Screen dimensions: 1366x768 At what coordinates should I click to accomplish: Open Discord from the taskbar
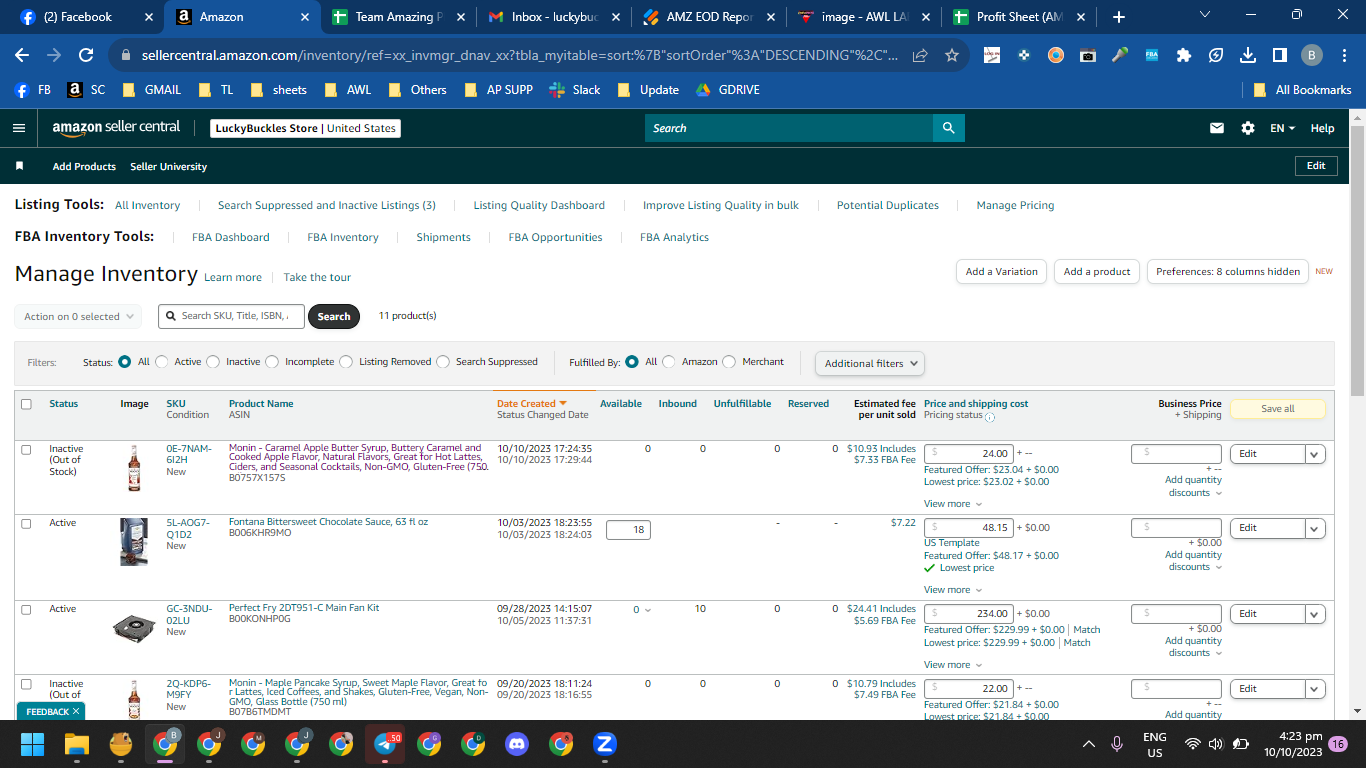point(517,744)
